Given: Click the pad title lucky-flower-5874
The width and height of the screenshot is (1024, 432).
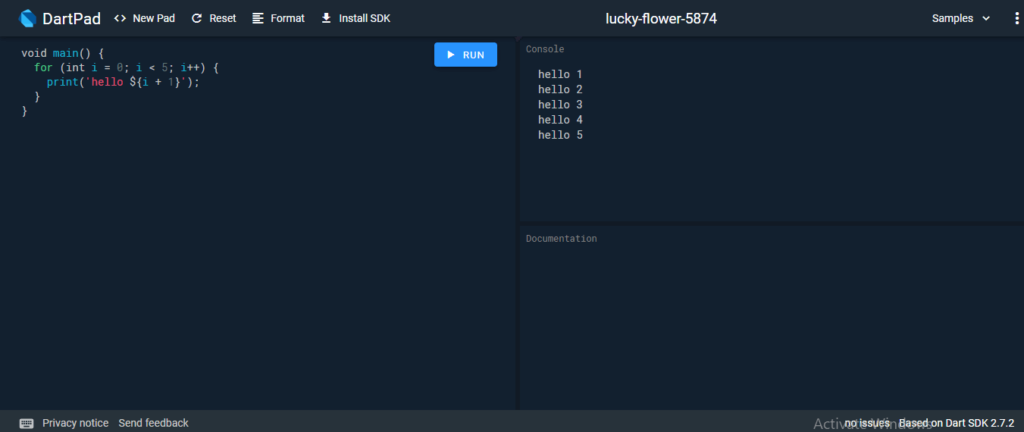Looking at the screenshot, I should click(661, 18).
